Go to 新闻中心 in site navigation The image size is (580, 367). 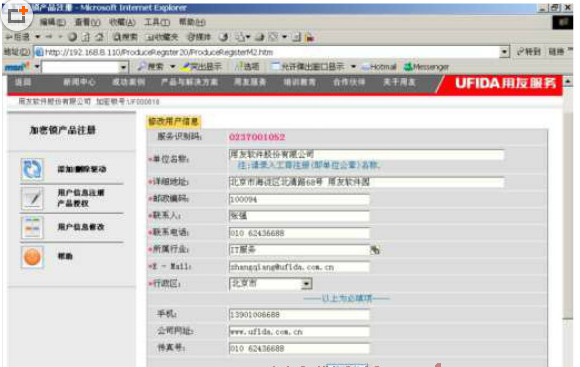click(79, 82)
